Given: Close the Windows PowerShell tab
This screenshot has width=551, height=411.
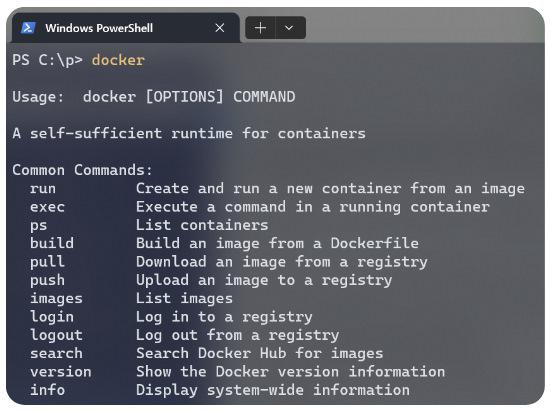Looking at the screenshot, I should tap(220, 28).
